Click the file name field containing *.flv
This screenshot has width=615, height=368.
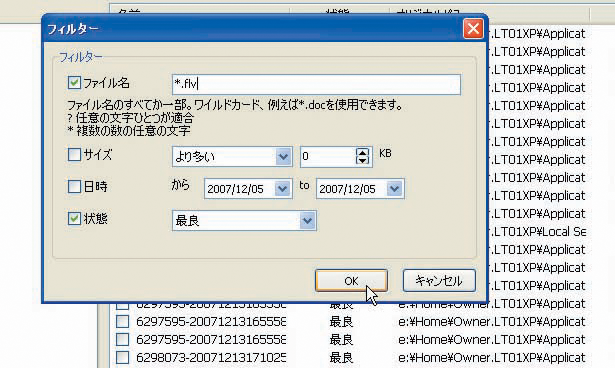point(316,84)
